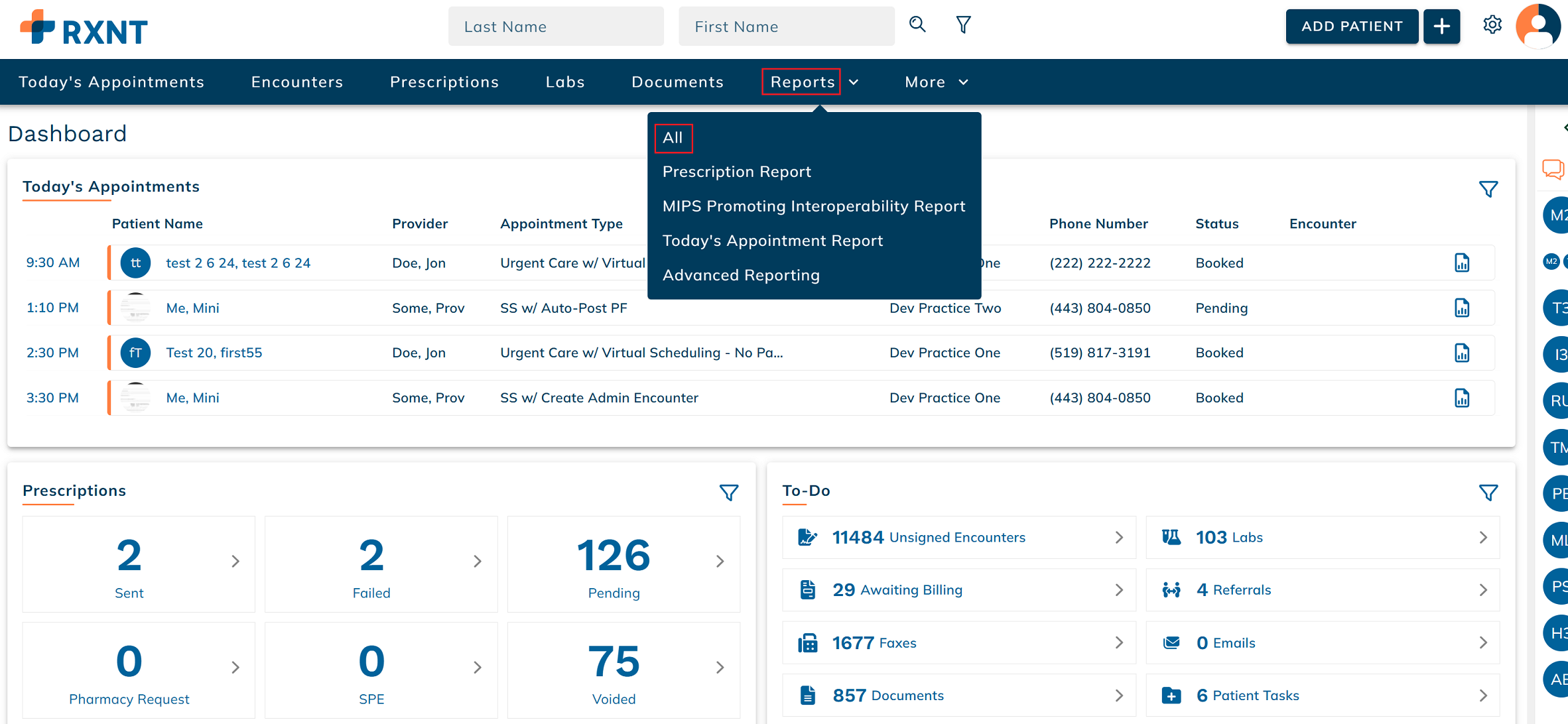
Task: Open the settings gear icon
Action: pyautogui.click(x=1492, y=25)
